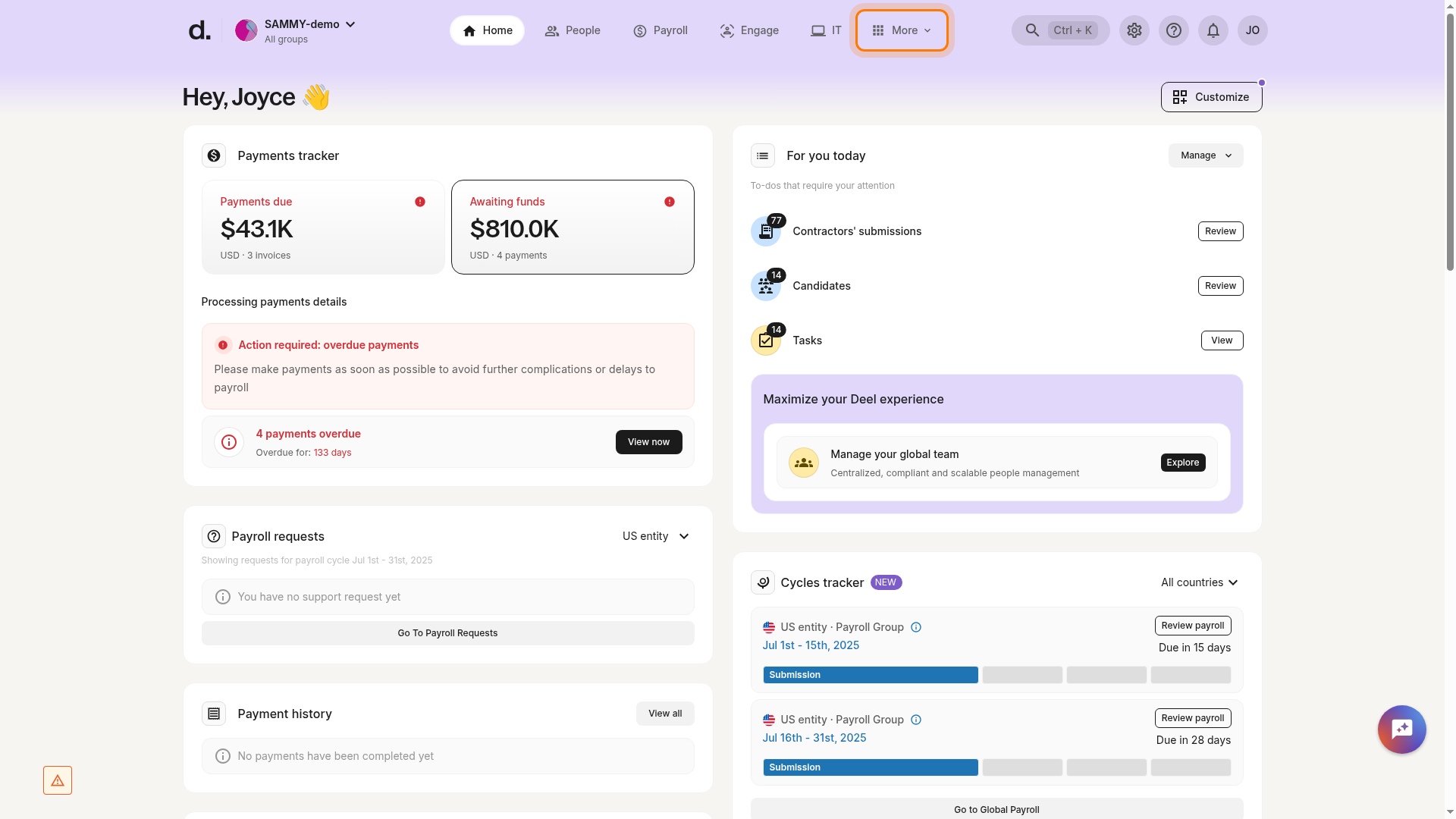
Task: Click the overdue payments info circle icon
Action: click(x=229, y=442)
